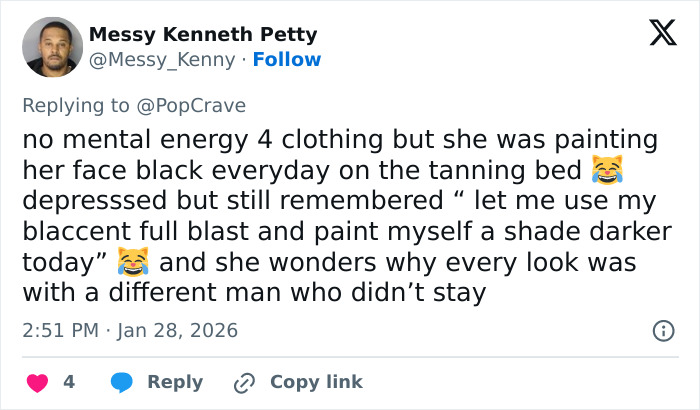Screen dimensions: 700x410
Task: Click the tweet's first line starting 'no mental energy'
Action: point(340,139)
